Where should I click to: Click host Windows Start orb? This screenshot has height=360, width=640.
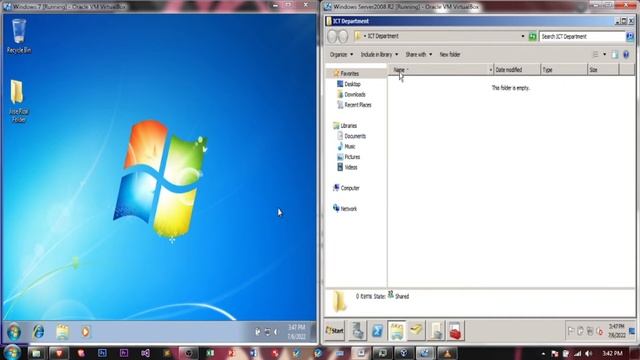click(x=12, y=353)
